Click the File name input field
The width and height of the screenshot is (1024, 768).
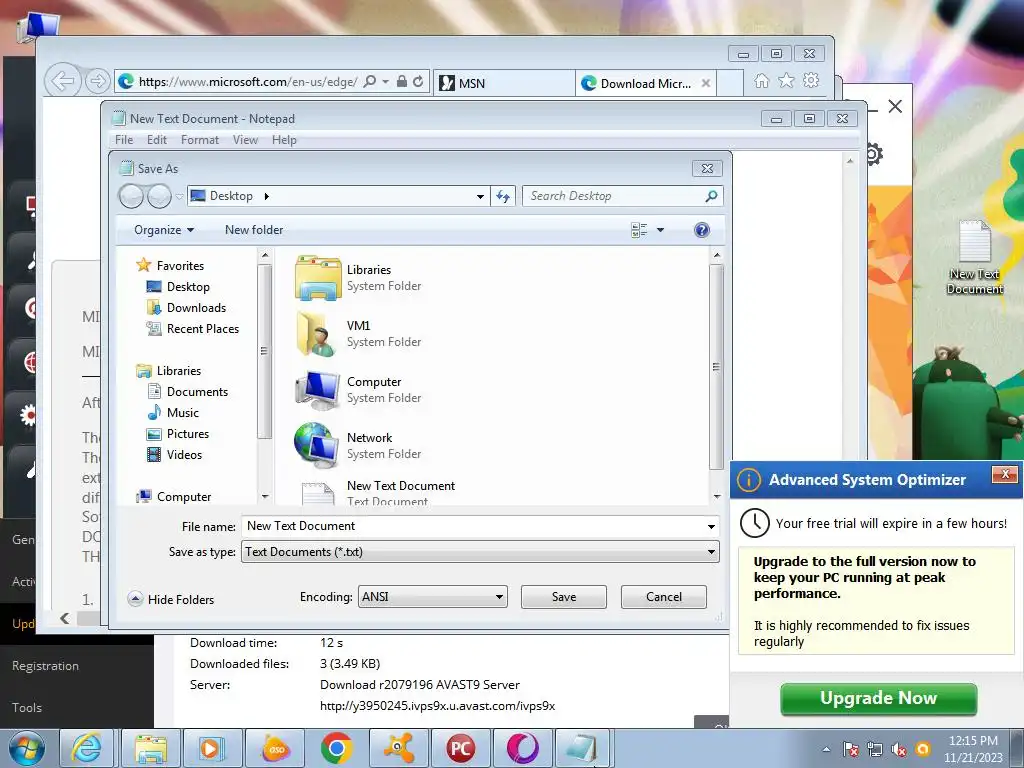tap(473, 526)
